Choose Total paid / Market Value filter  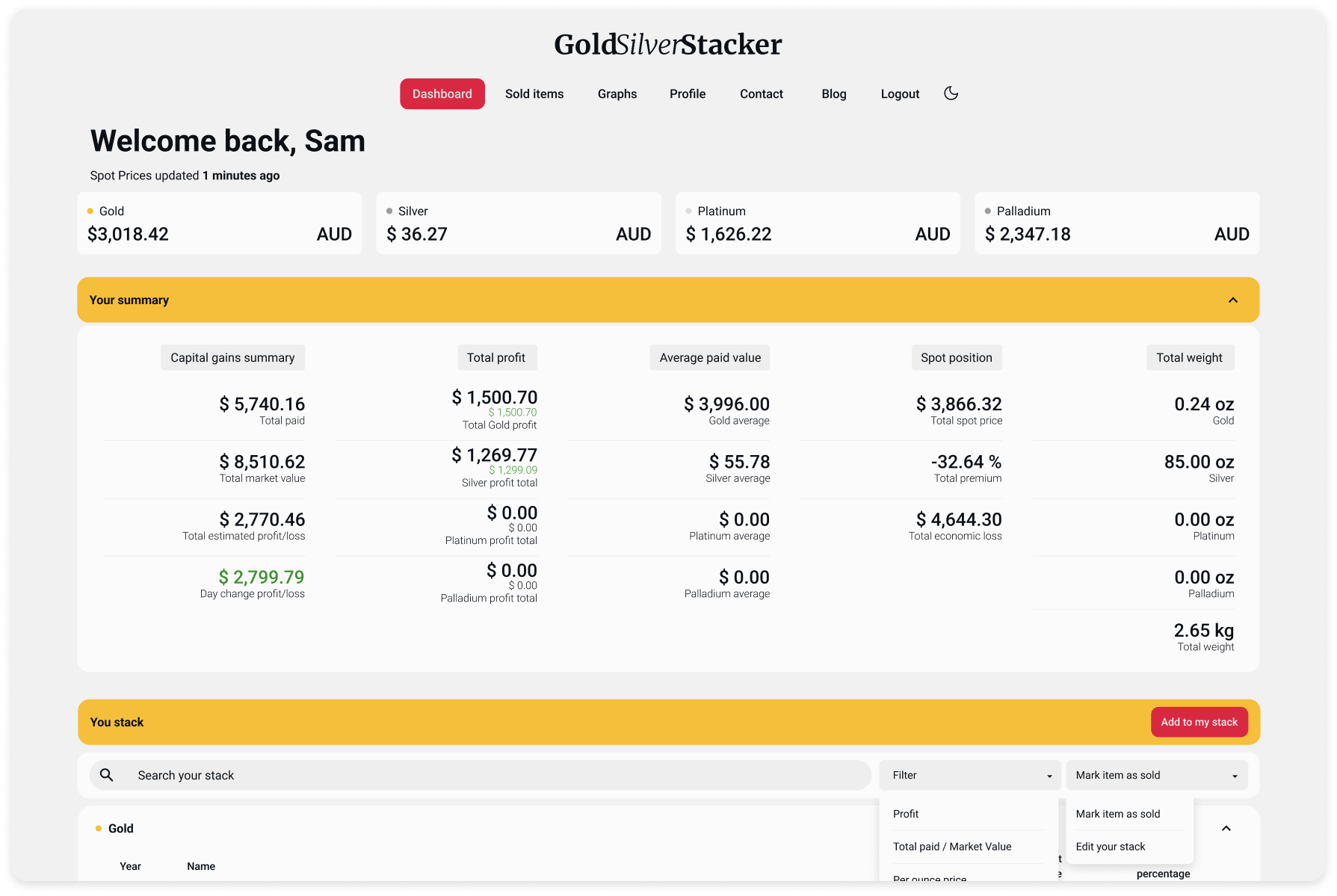pyautogui.click(x=951, y=847)
